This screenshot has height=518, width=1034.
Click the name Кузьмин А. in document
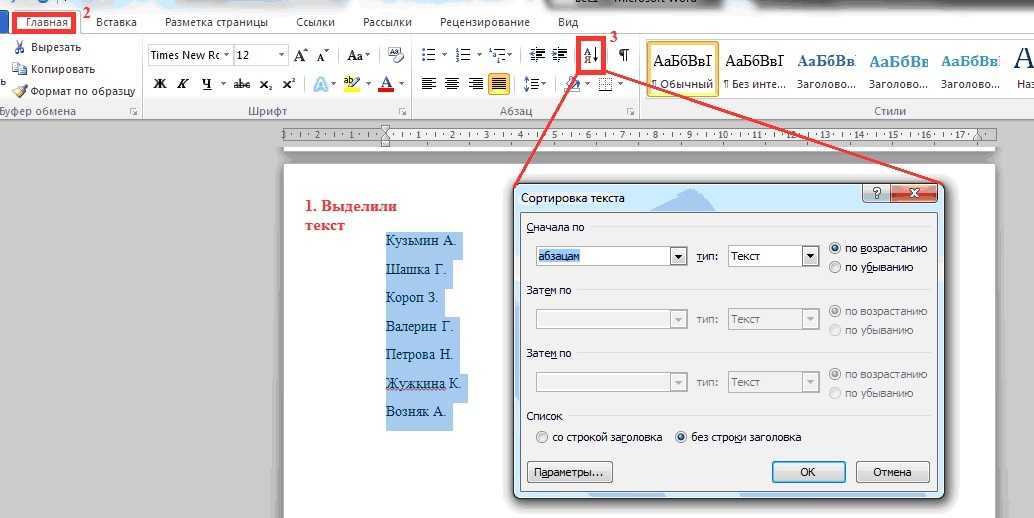point(421,241)
